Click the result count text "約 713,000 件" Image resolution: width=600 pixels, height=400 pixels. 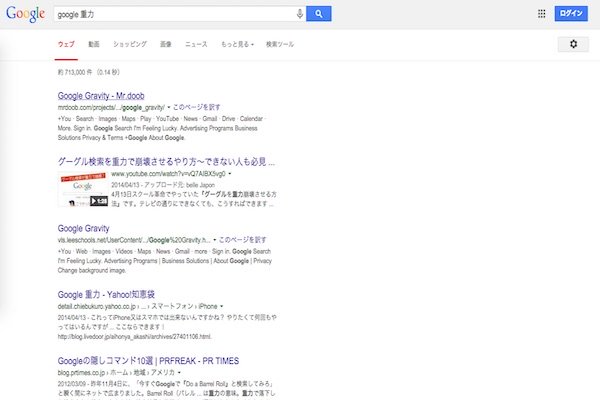coord(75,72)
